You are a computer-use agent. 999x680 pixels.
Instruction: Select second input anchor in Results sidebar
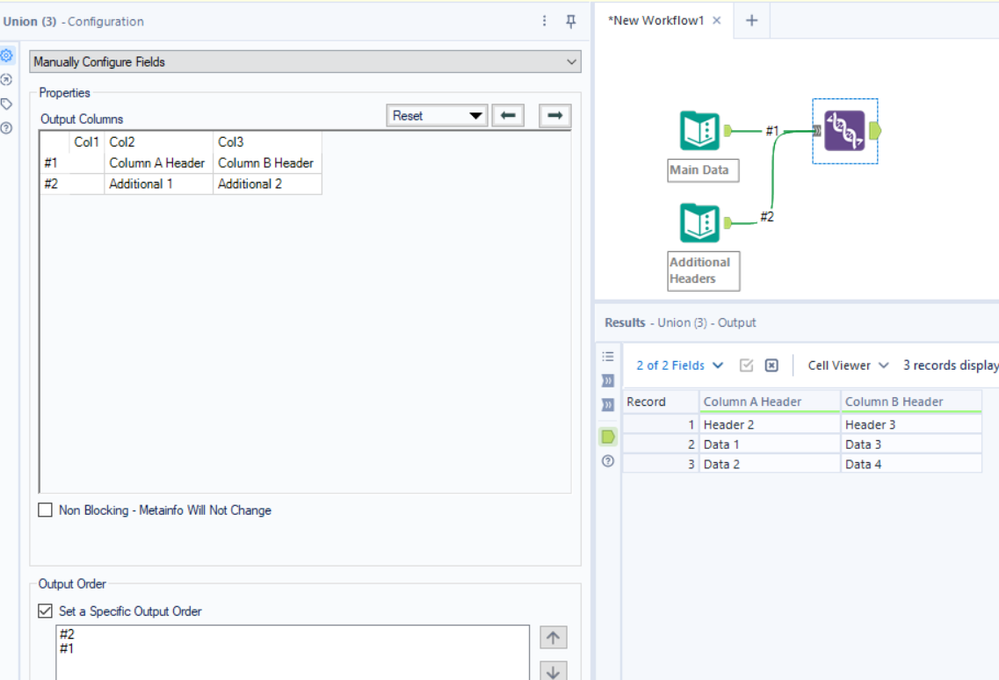click(x=608, y=405)
